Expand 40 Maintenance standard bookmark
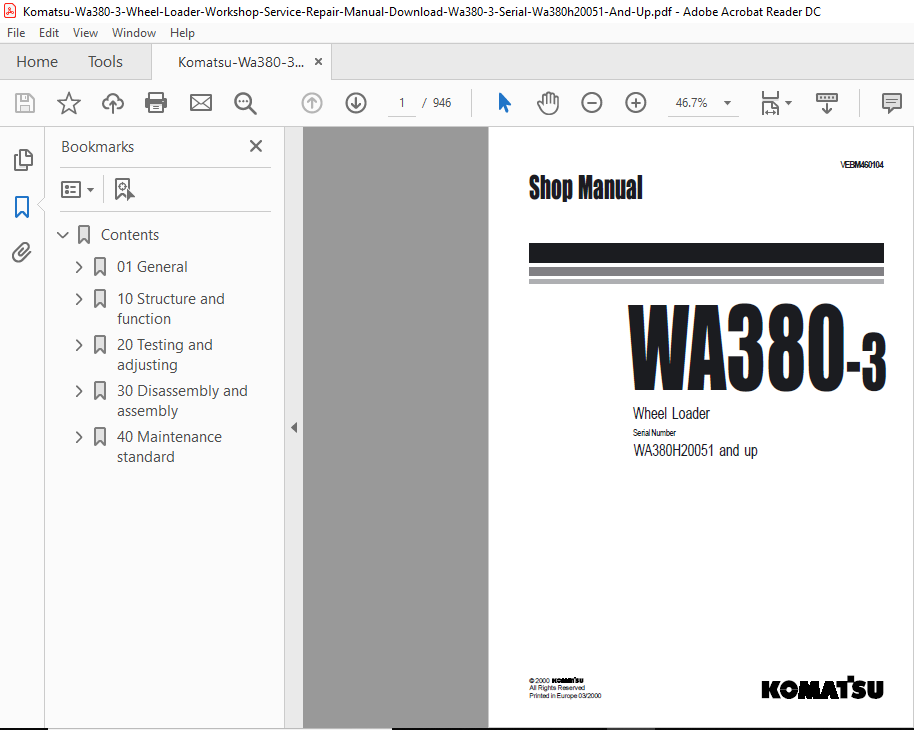Viewport: 914px width, 730px height. tap(79, 437)
